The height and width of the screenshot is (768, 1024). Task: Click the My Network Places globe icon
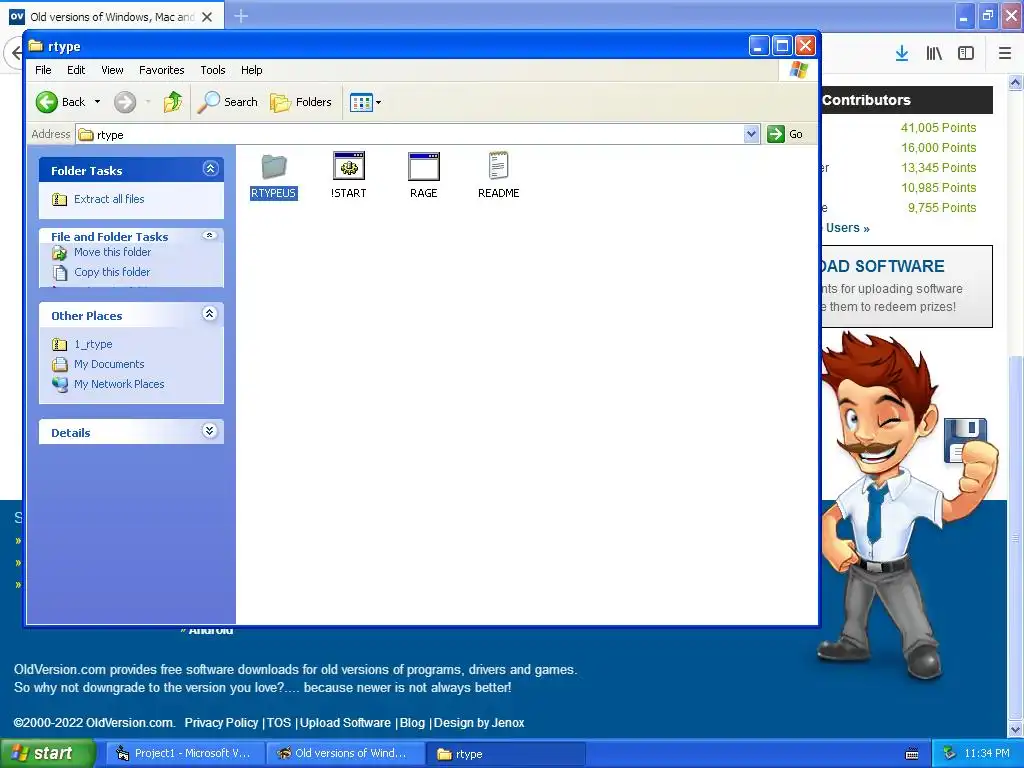click(59, 385)
